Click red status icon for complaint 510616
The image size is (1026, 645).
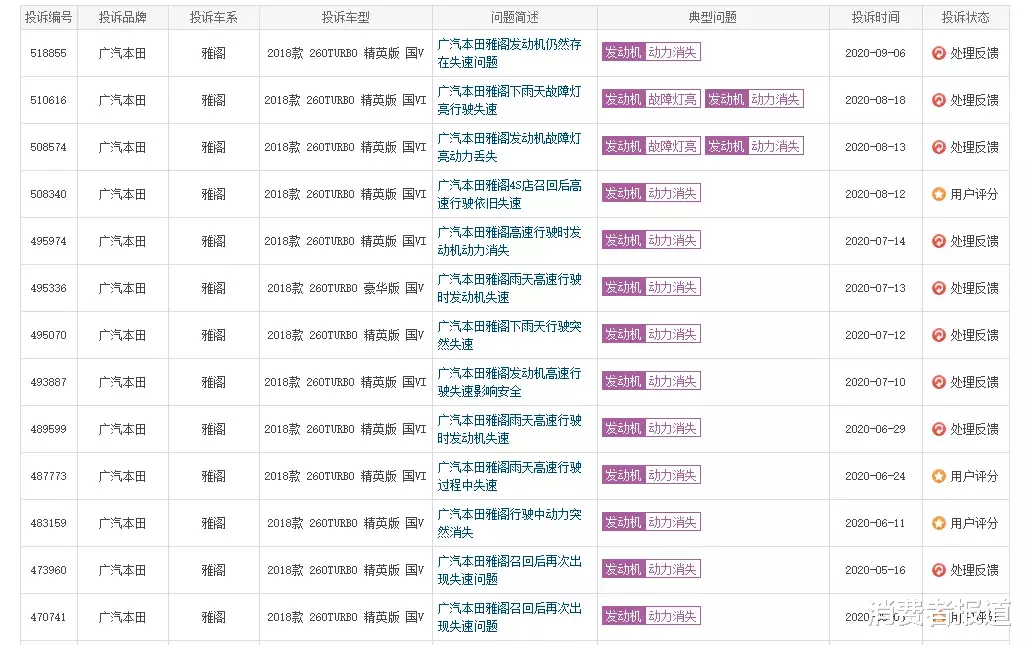pos(938,100)
